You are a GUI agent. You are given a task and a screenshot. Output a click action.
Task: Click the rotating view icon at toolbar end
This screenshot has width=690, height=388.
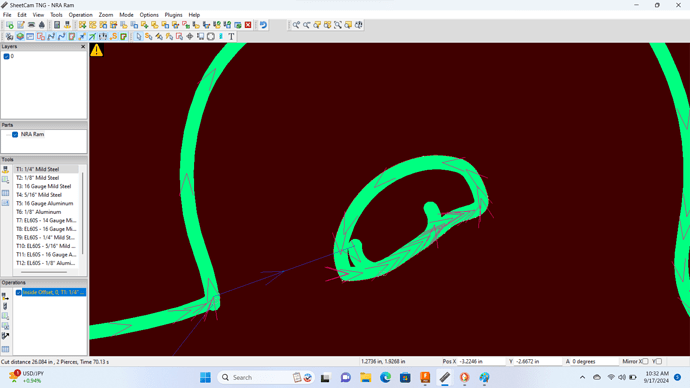[359, 25]
